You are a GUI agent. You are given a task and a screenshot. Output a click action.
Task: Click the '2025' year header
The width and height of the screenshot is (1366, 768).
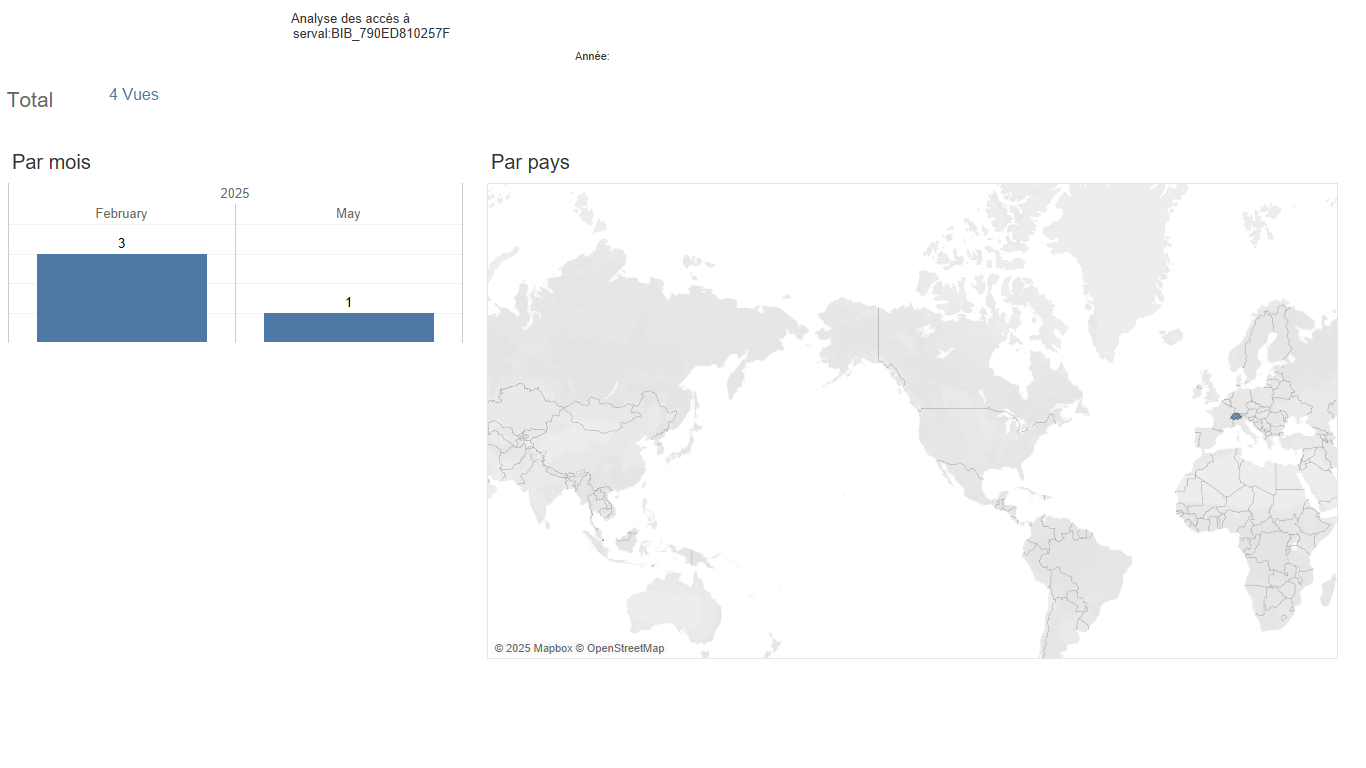click(235, 193)
